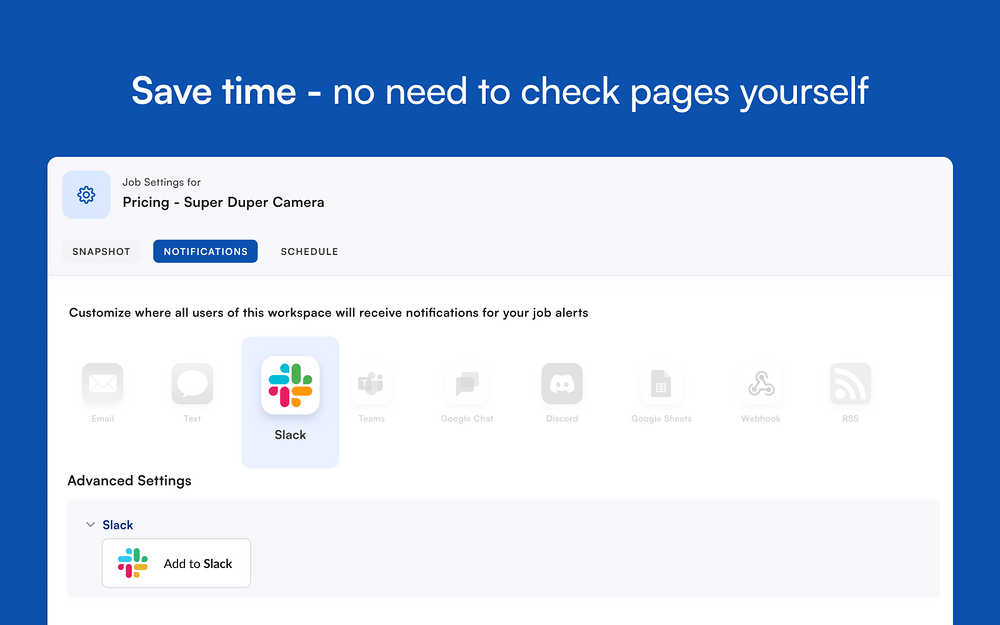The image size is (1000, 625).
Task: Switch to the Notifications tab
Action: click(205, 251)
